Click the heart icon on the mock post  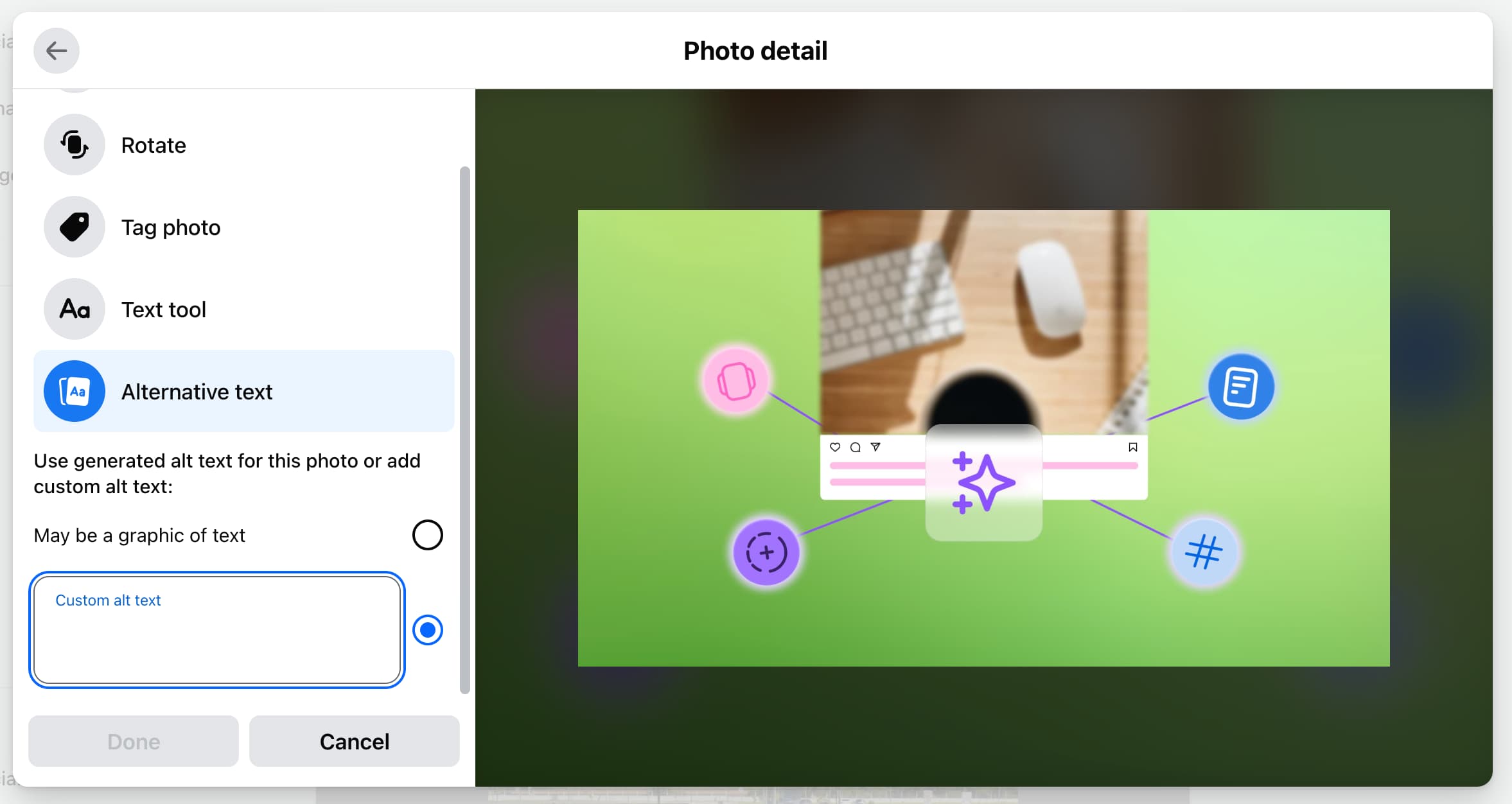pos(834,447)
